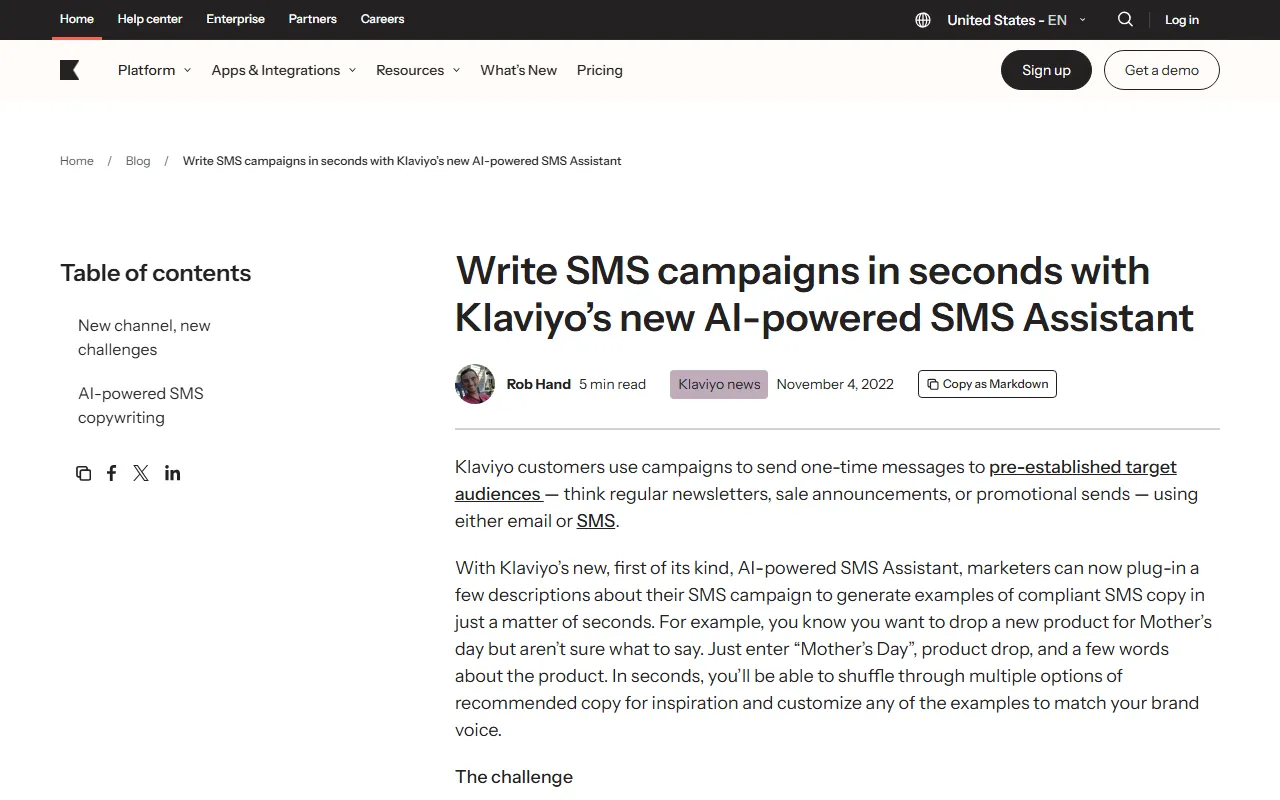Click the Sign up button
Screen dimensions: 1280x800
coord(1046,70)
